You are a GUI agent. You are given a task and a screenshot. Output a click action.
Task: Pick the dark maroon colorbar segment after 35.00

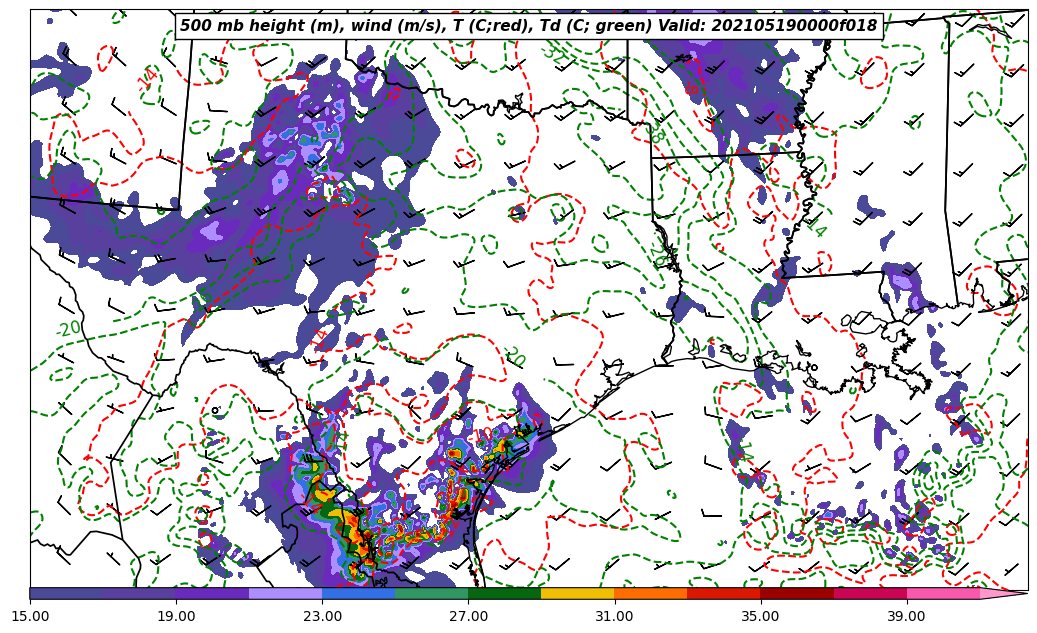pos(796,593)
